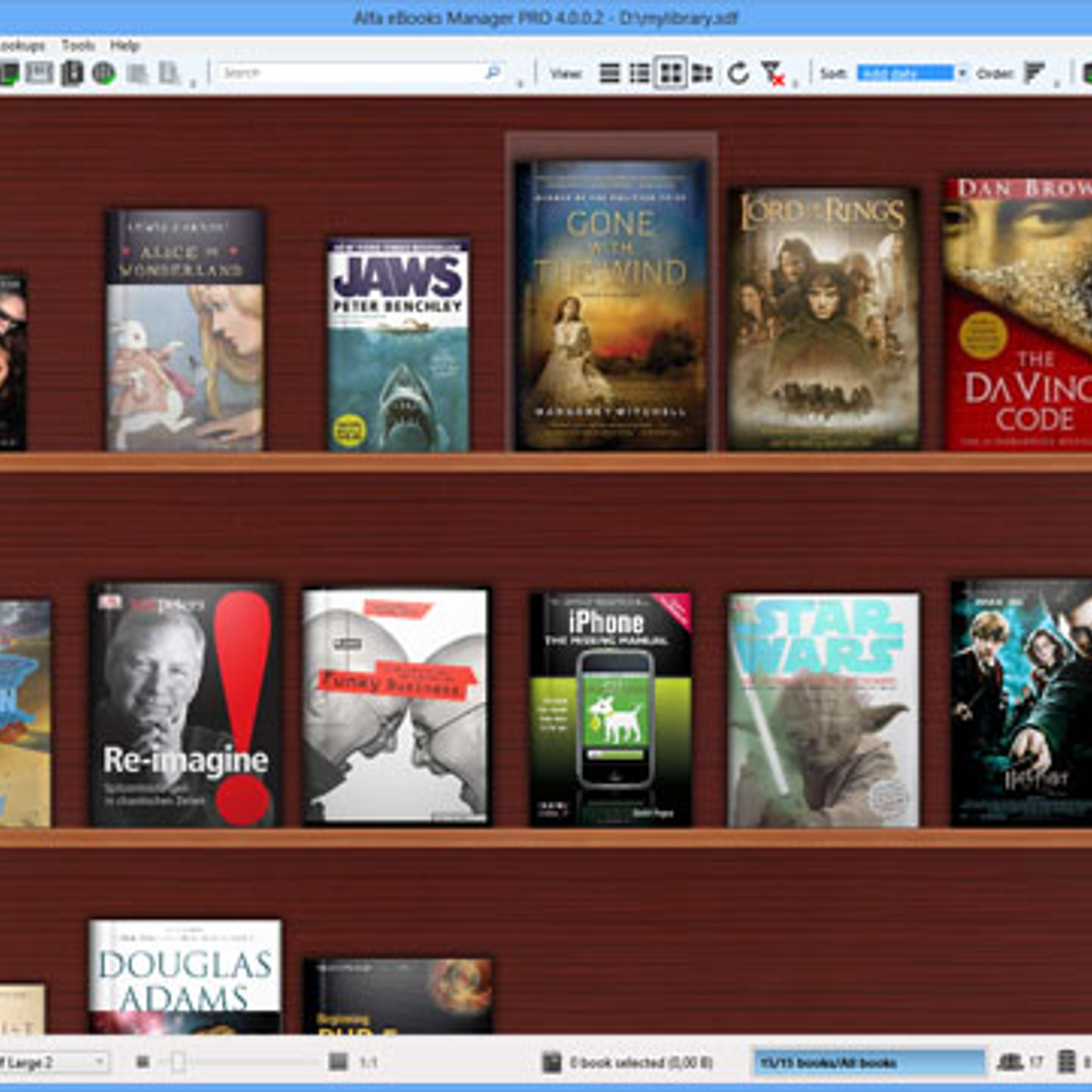Click the thumbnail zoom slider handle
The image size is (1092, 1092).
(x=177, y=1062)
